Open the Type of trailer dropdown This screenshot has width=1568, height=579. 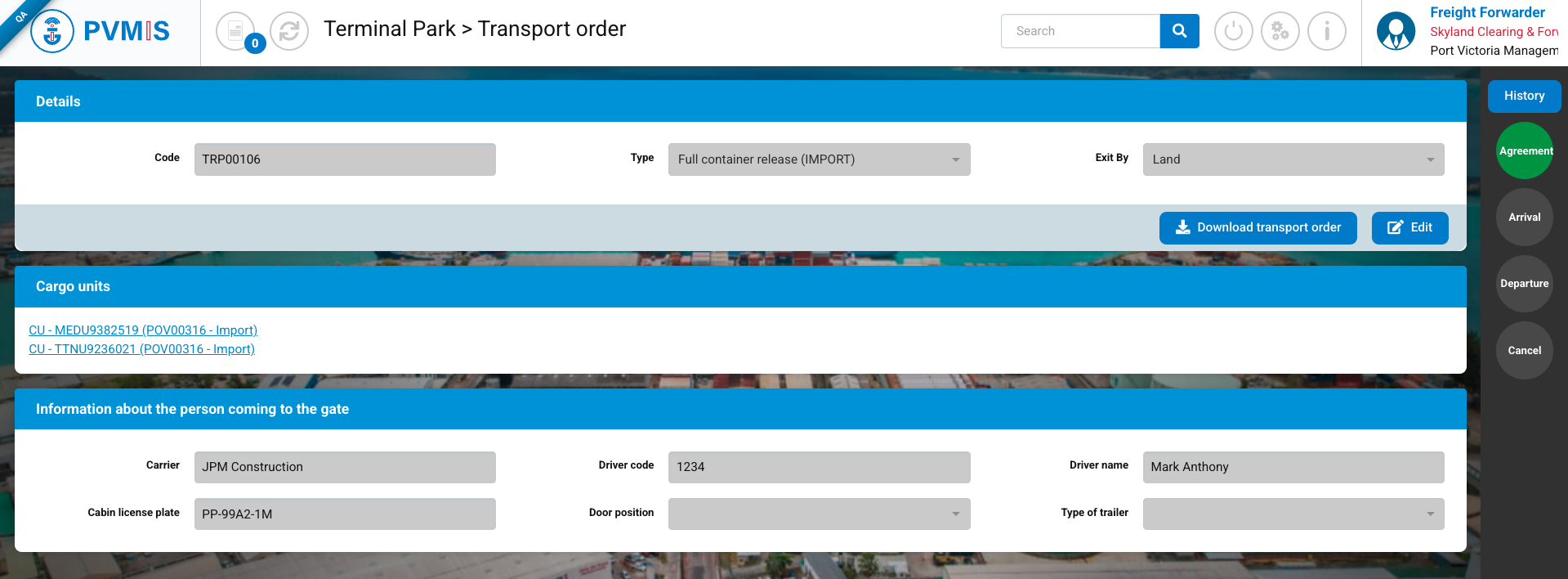[x=1293, y=514]
